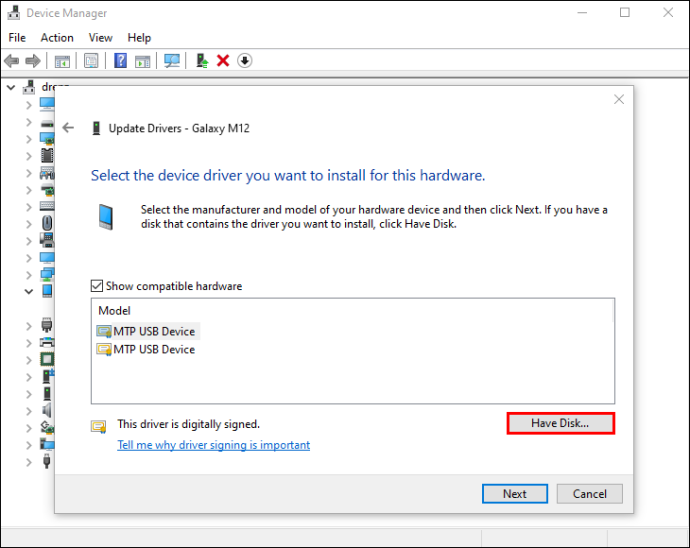
Task: Expand the Mice category chevron
Action: pyautogui.click(x=29, y=224)
